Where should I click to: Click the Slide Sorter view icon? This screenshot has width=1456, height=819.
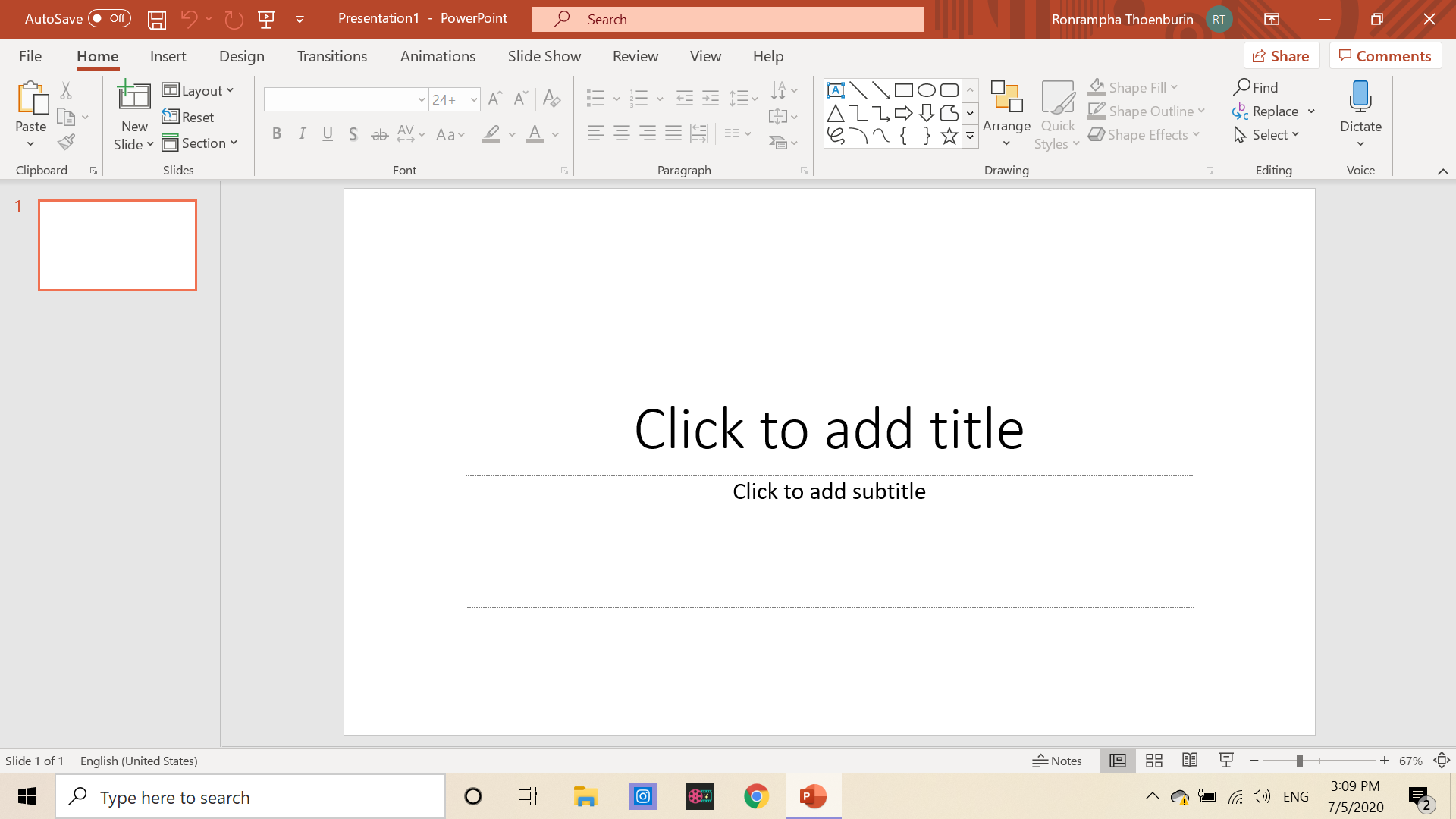pyautogui.click(x=1153, y=761)
